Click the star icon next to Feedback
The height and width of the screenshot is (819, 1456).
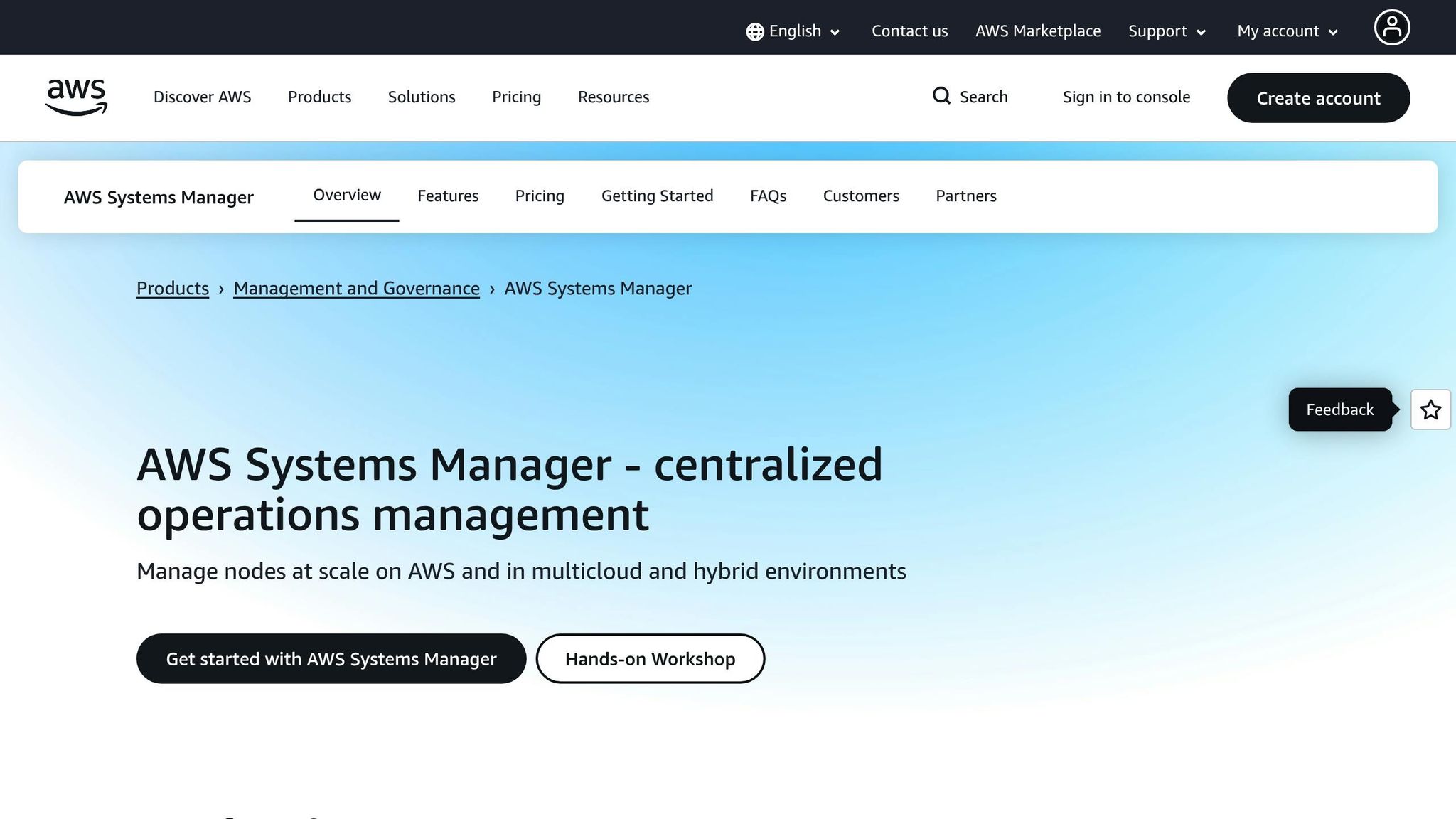[x=1430, y=409]
